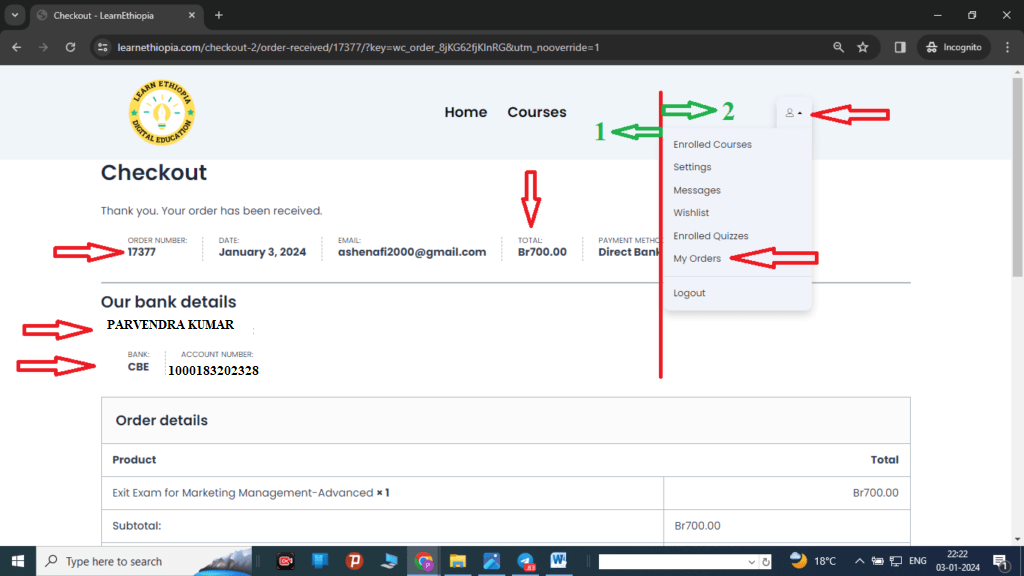The image size is (1024, 576).
Task: Click the URL address bar
Action: 470,47
